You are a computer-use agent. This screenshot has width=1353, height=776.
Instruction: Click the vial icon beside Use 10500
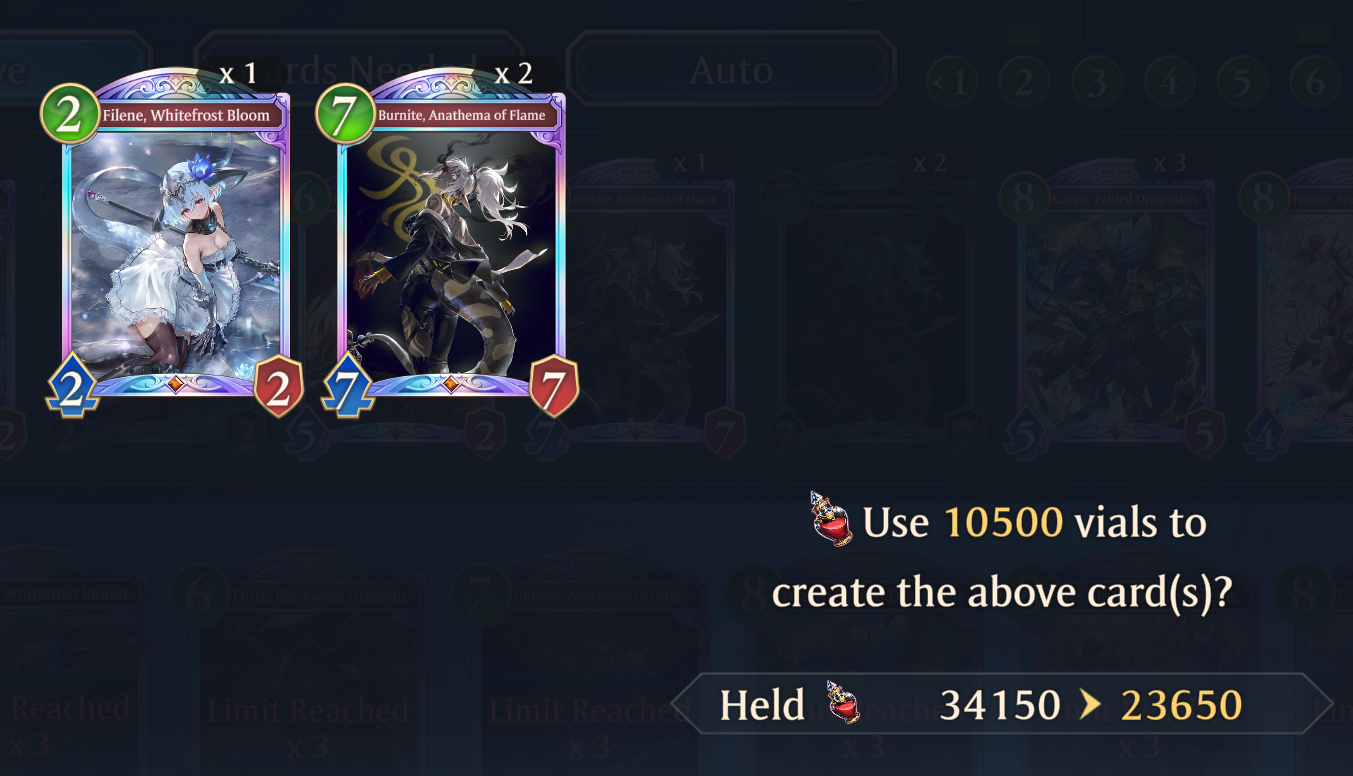(832, 519)
